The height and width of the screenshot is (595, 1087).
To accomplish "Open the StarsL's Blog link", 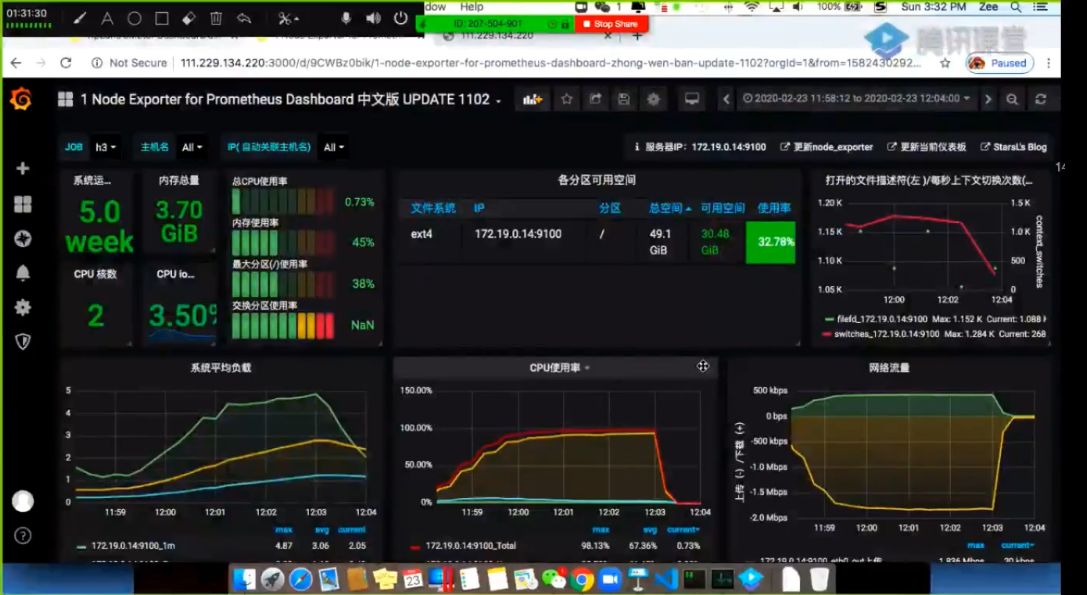I will click(1014, 147).
